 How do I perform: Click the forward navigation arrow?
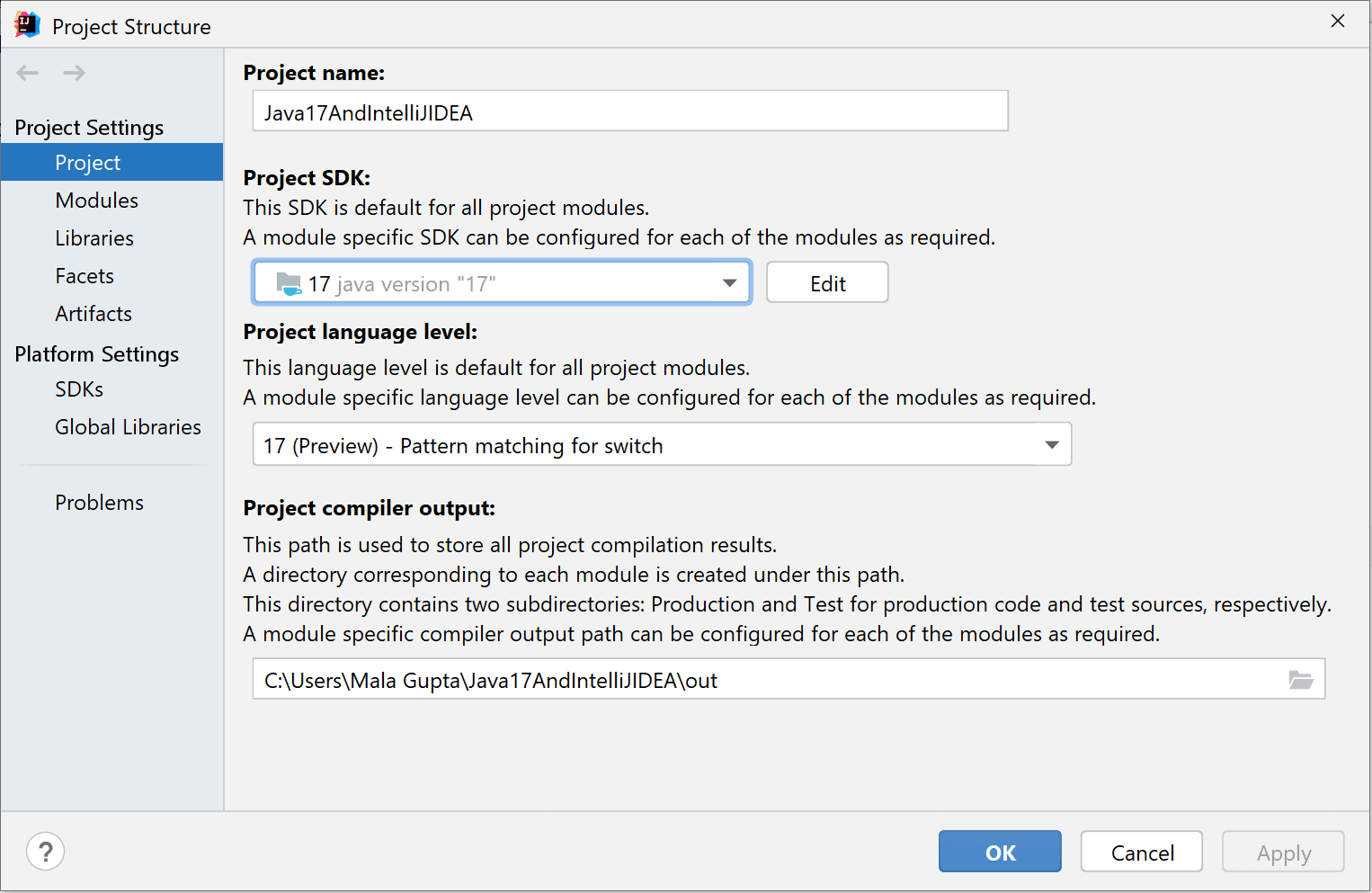point(74,73)
